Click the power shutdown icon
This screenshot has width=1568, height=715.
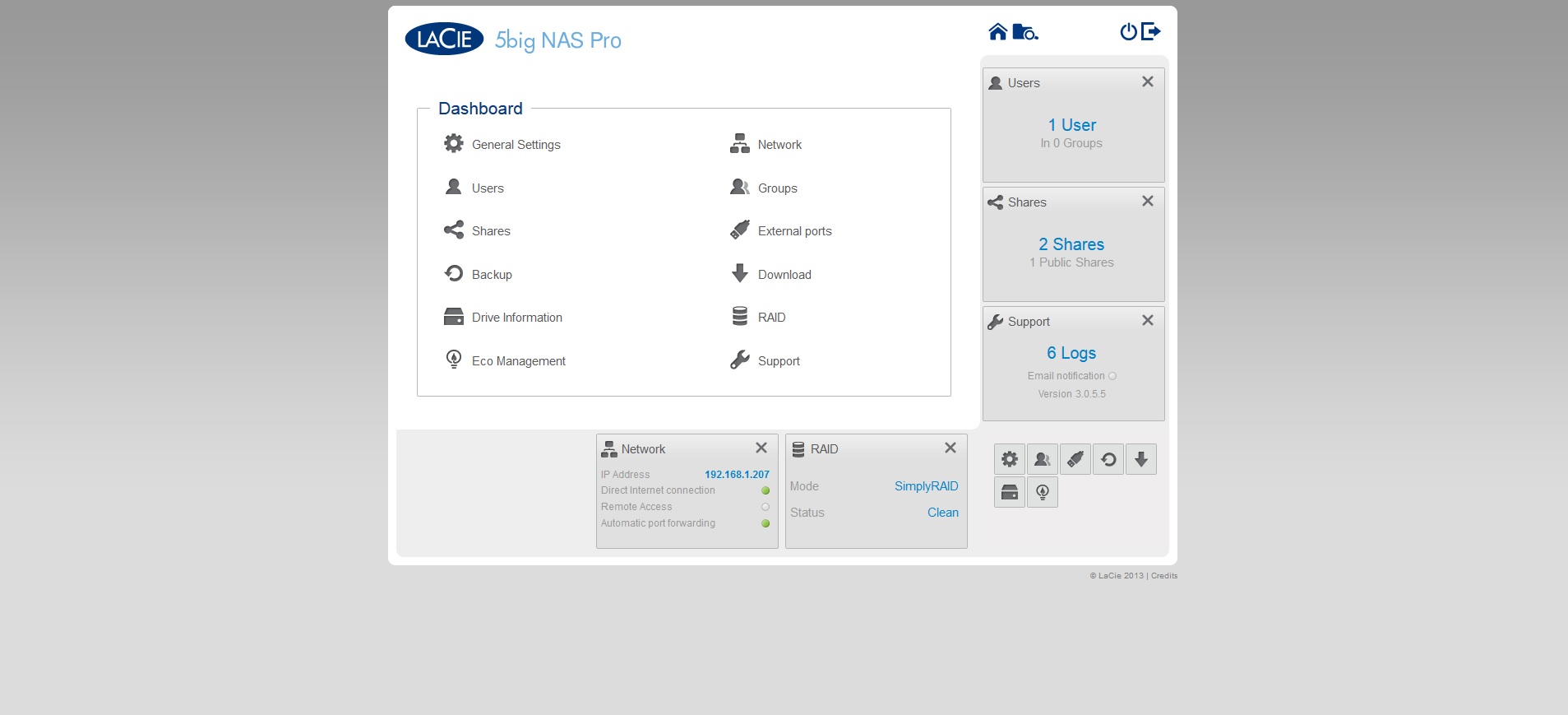1128,31
